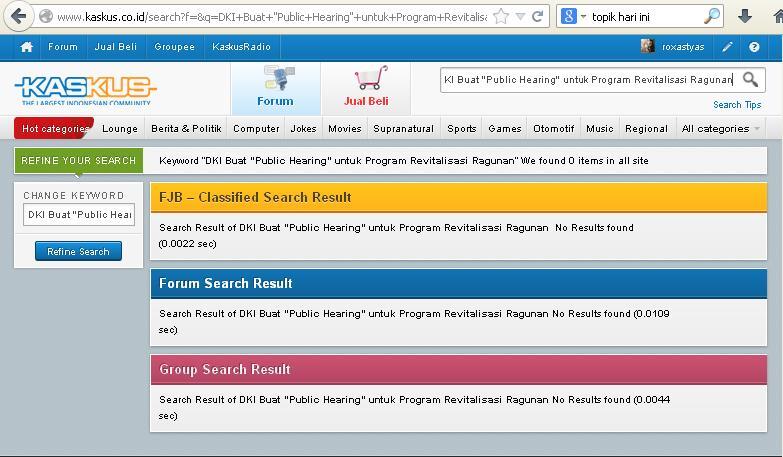Click the Kaskus search magnifier button
783x457 pixels.
pyautogui.click(x=750, y=79)
